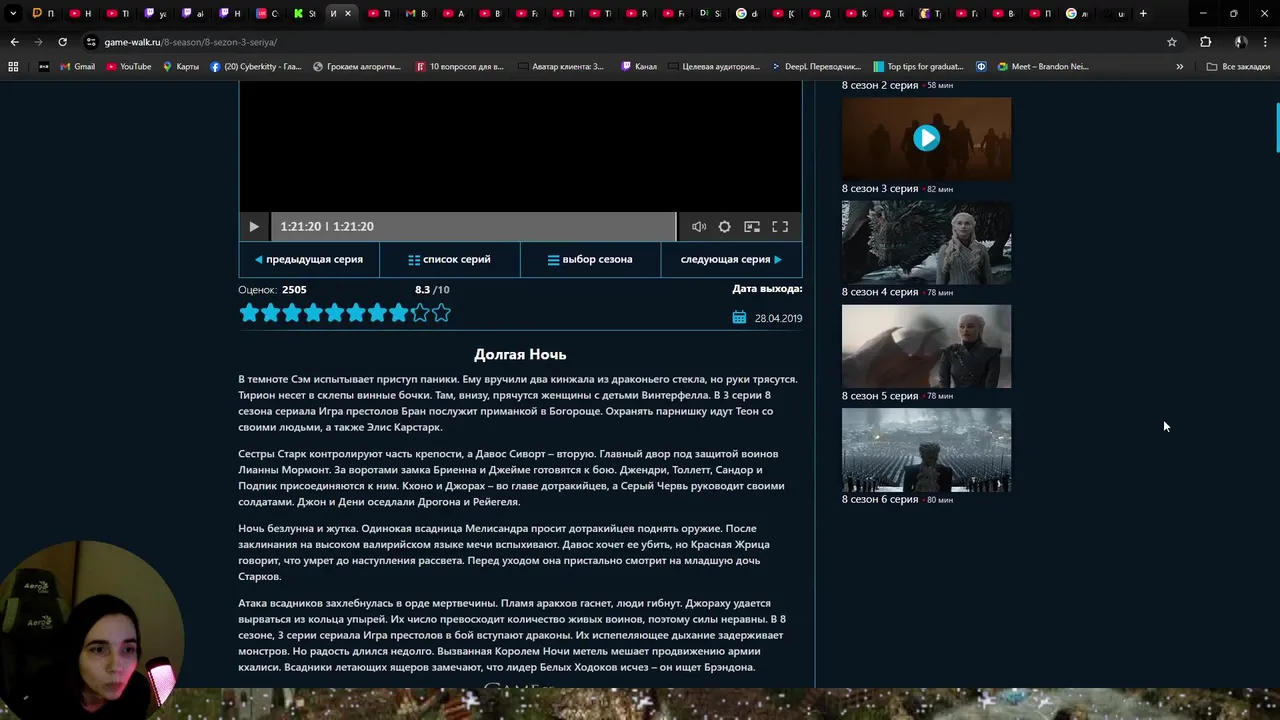
Task: Open the thumbnail of Daenerys with a dragon wing
Action: click(x=926, y=346)
